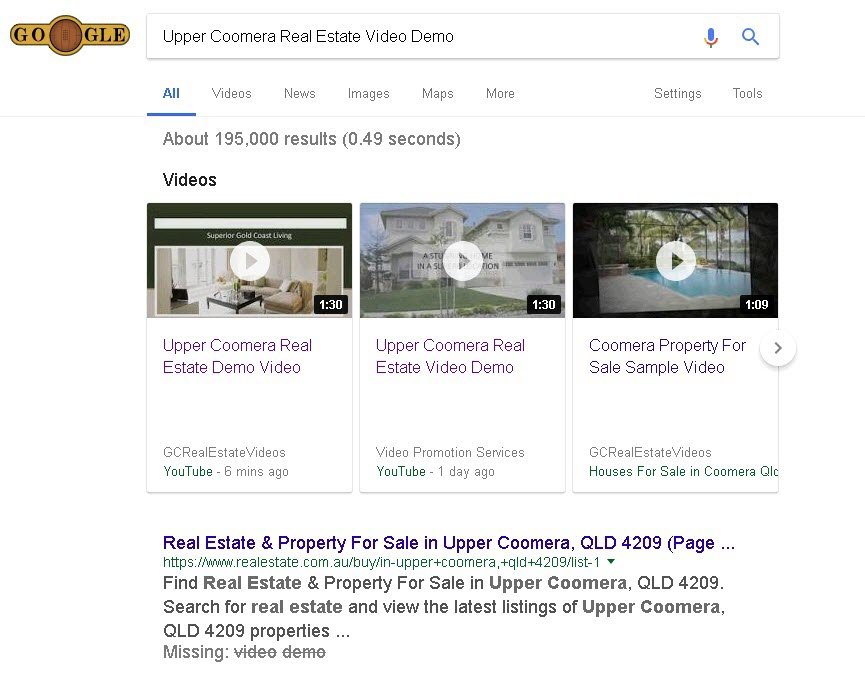Image resolution: width=865 pixels, height=673 pixels.
Task: Switch to the Images tab
Action: pyautogui.click(x=368, y=93)
